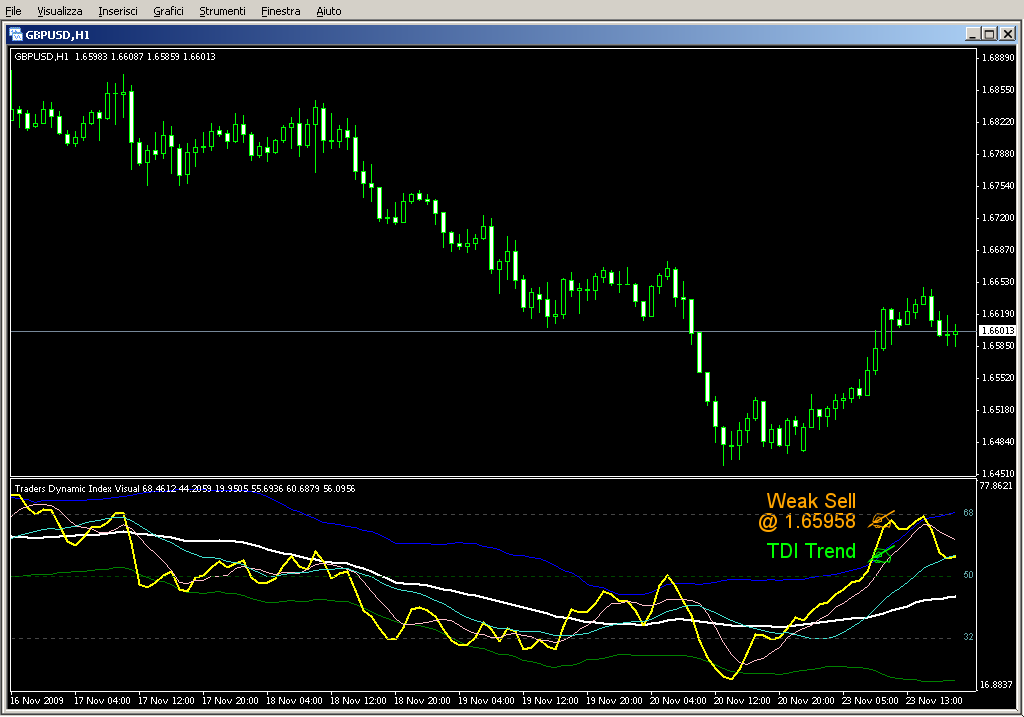Click the 1.68550 price scale label
This screenshot has height=717, width=1024.
coord(998,89)
